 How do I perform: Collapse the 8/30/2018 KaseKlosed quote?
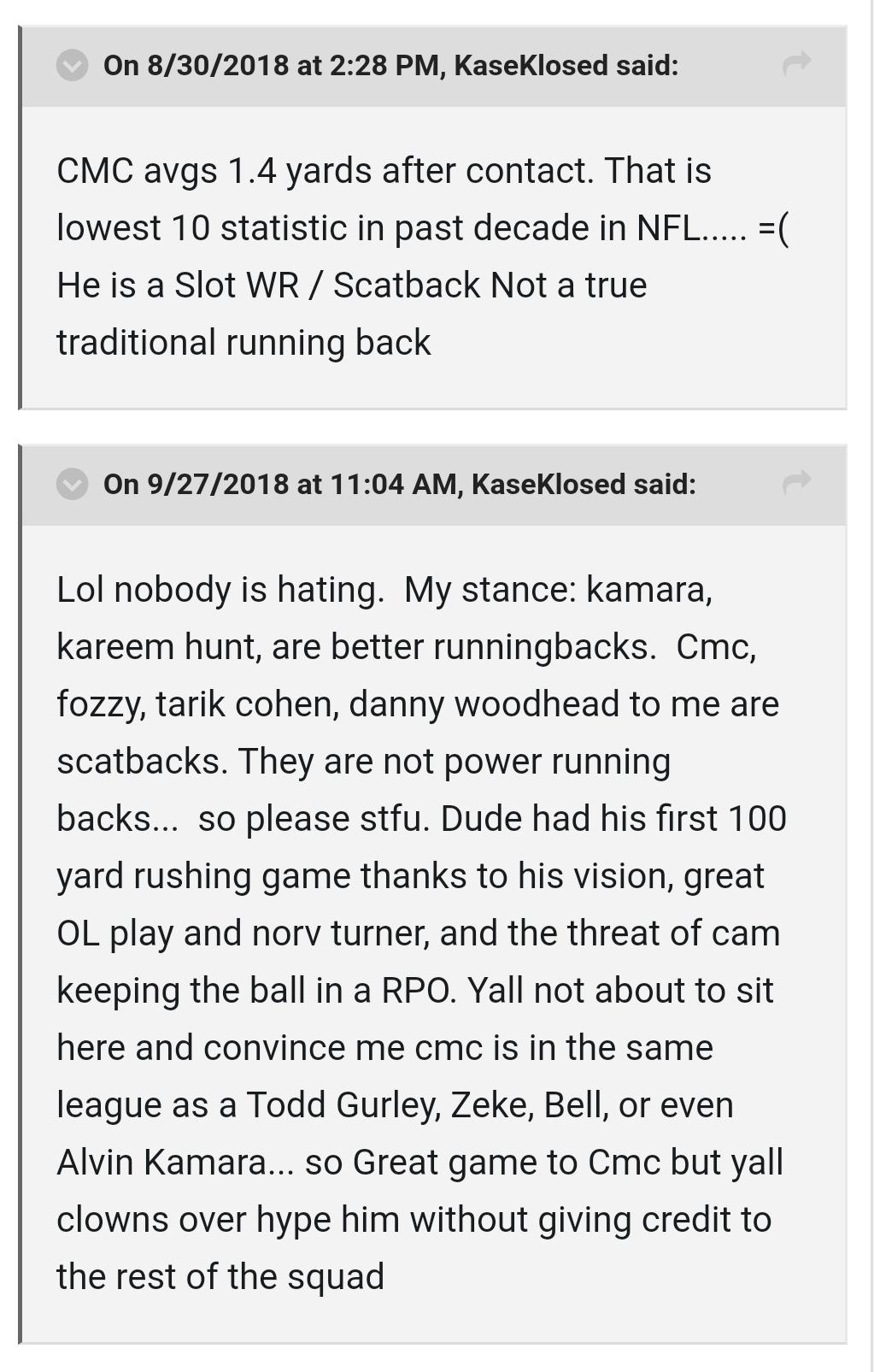point(73,65)
